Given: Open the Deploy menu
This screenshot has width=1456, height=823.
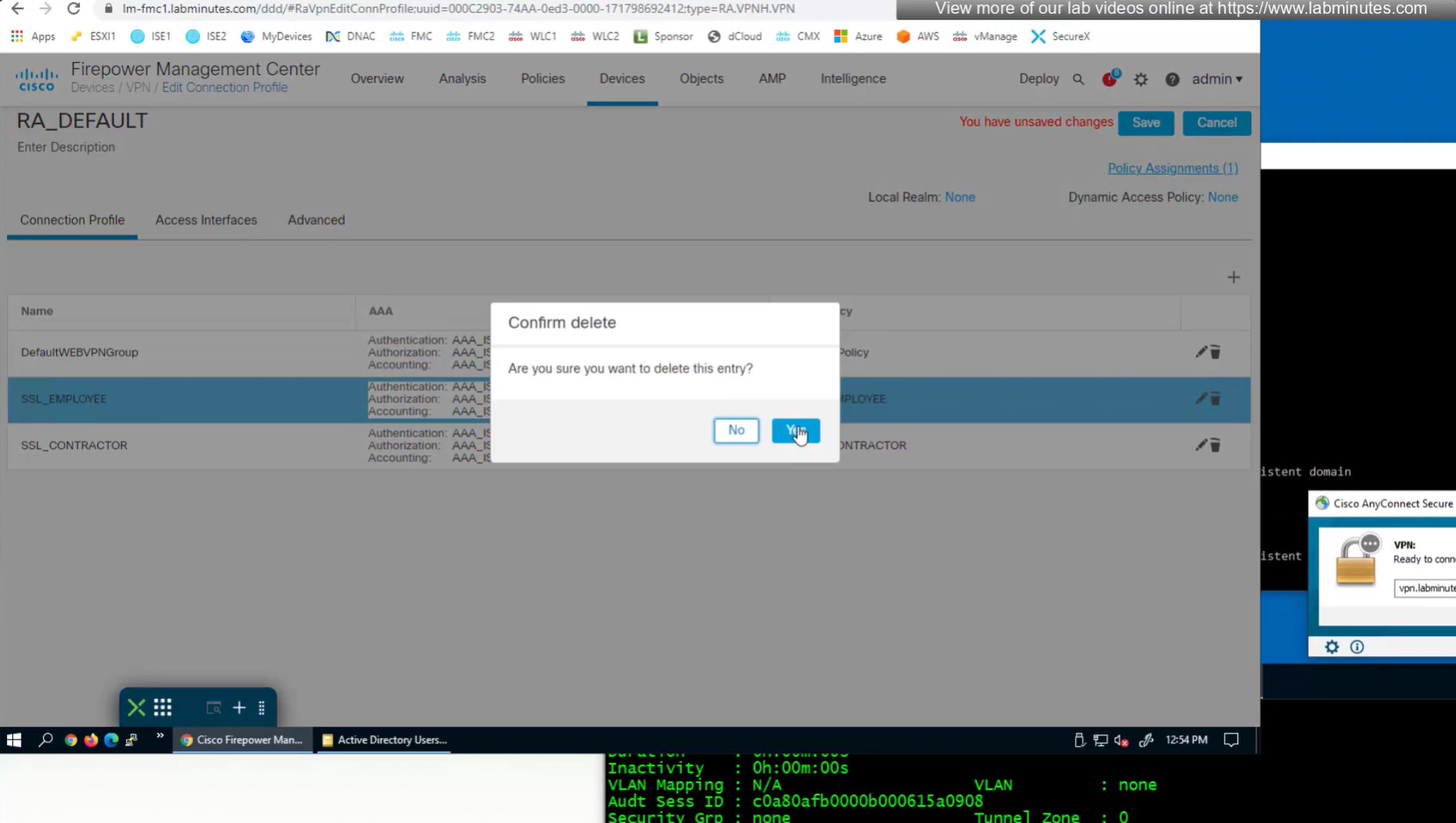Looking at the screenshot, I should (x=1038, y=79).
